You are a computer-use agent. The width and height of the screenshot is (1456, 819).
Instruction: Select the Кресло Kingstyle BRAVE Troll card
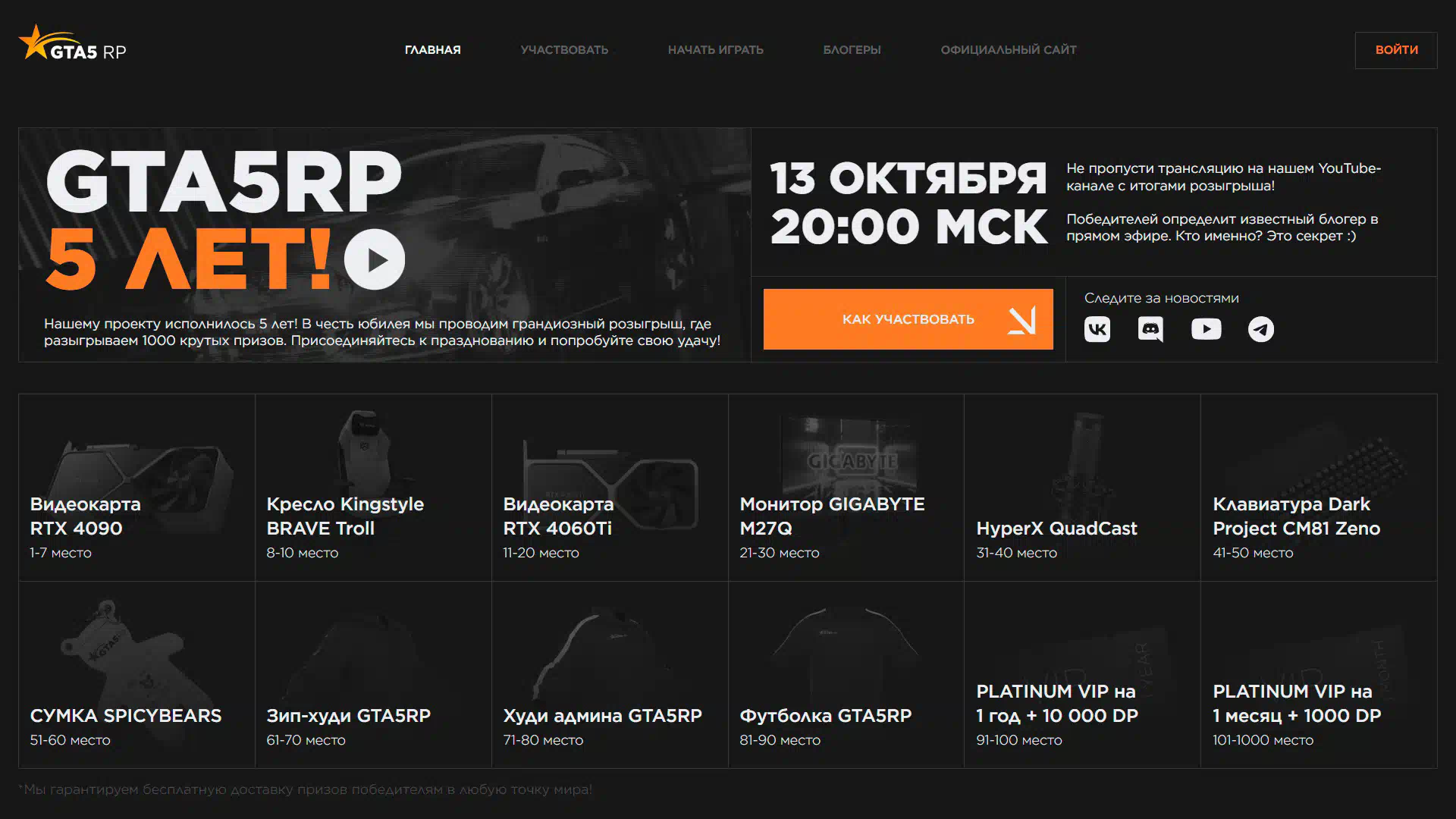(x=373, y=488)
